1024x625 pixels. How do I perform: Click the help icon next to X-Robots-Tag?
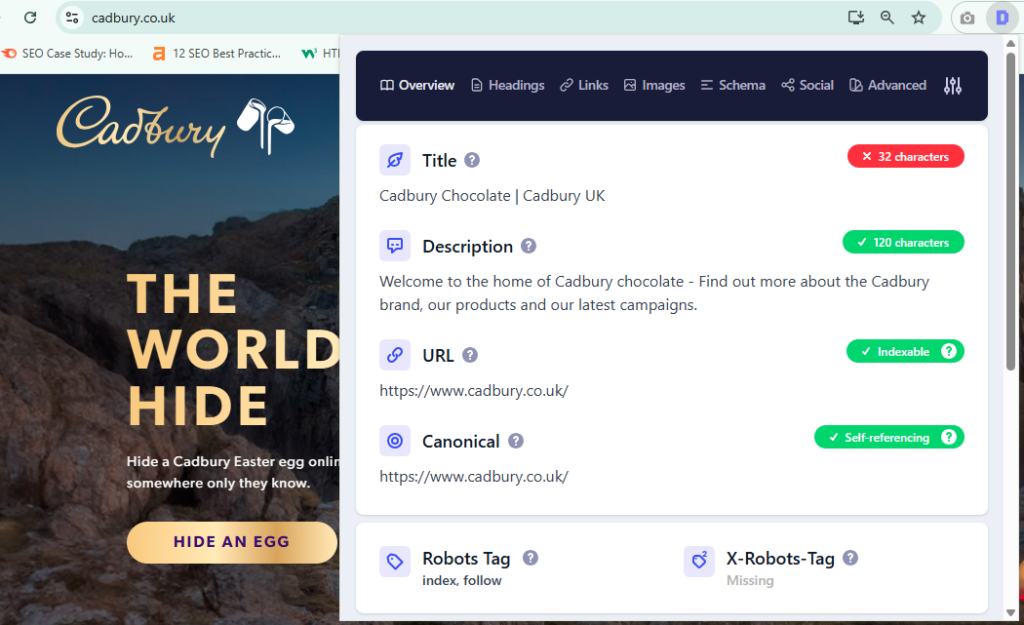pyautogui.click(x=850, y=558)
